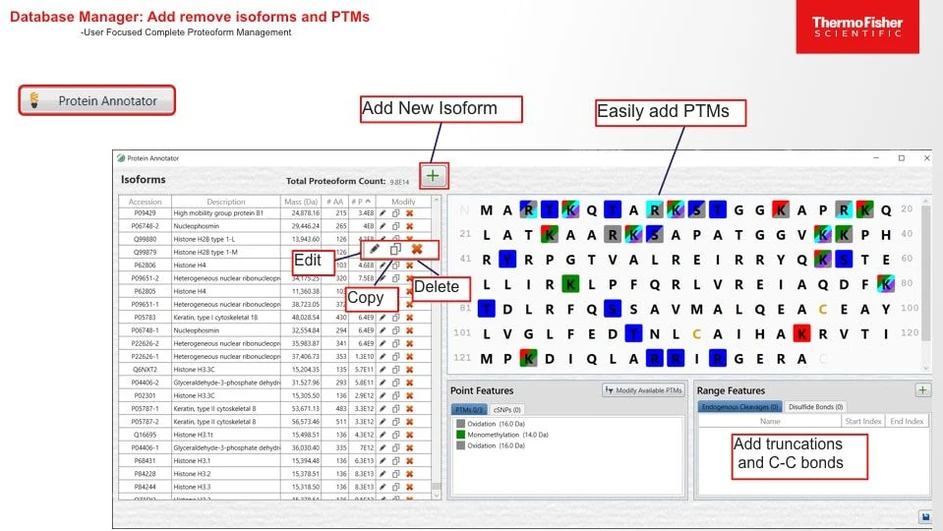Delete isoform P06748-2 using its X icon

(x=410, y=226)
